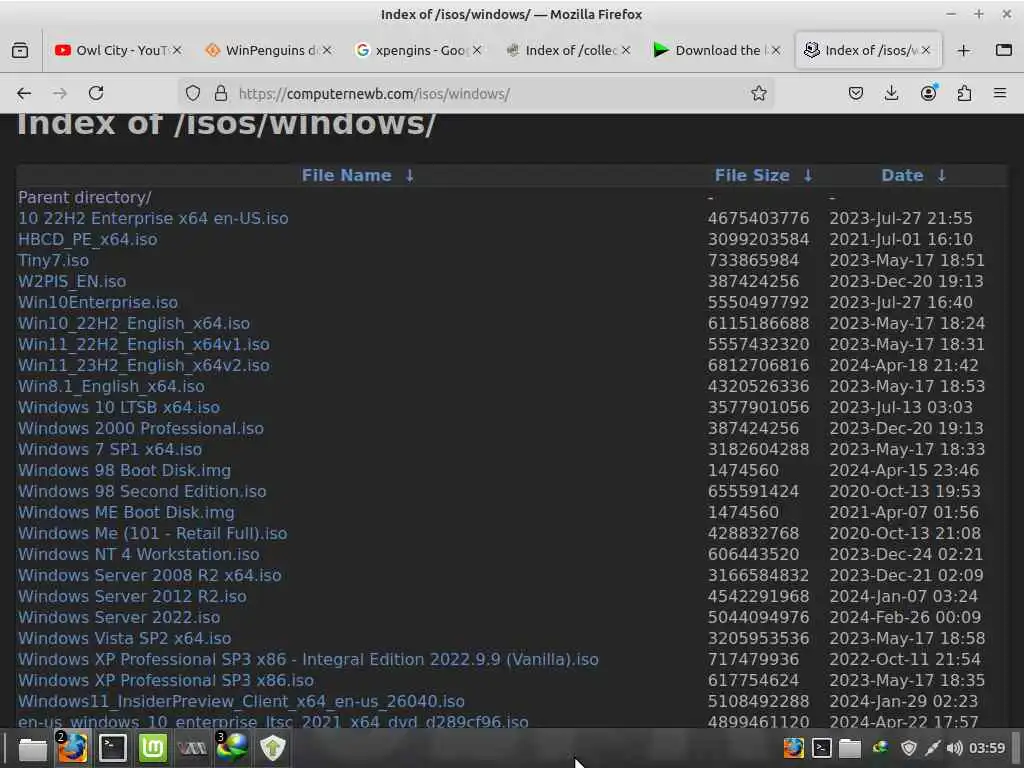The width and height of the screenshot is (1024, 768).
Task: Open Save to Pocket
Action: (x=856, y=93)
